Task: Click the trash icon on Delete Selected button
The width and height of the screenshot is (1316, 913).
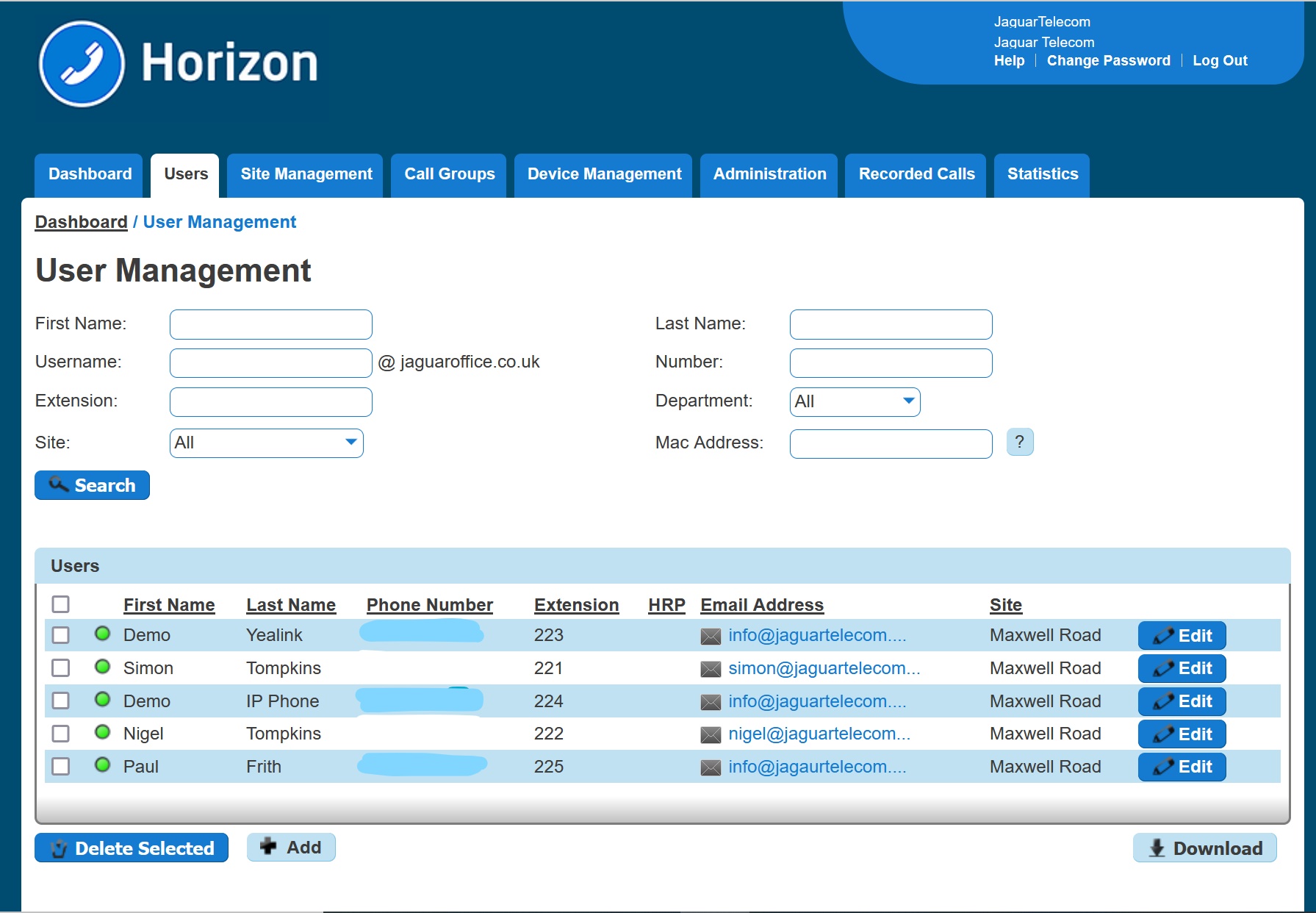Action: coord(59,848)
